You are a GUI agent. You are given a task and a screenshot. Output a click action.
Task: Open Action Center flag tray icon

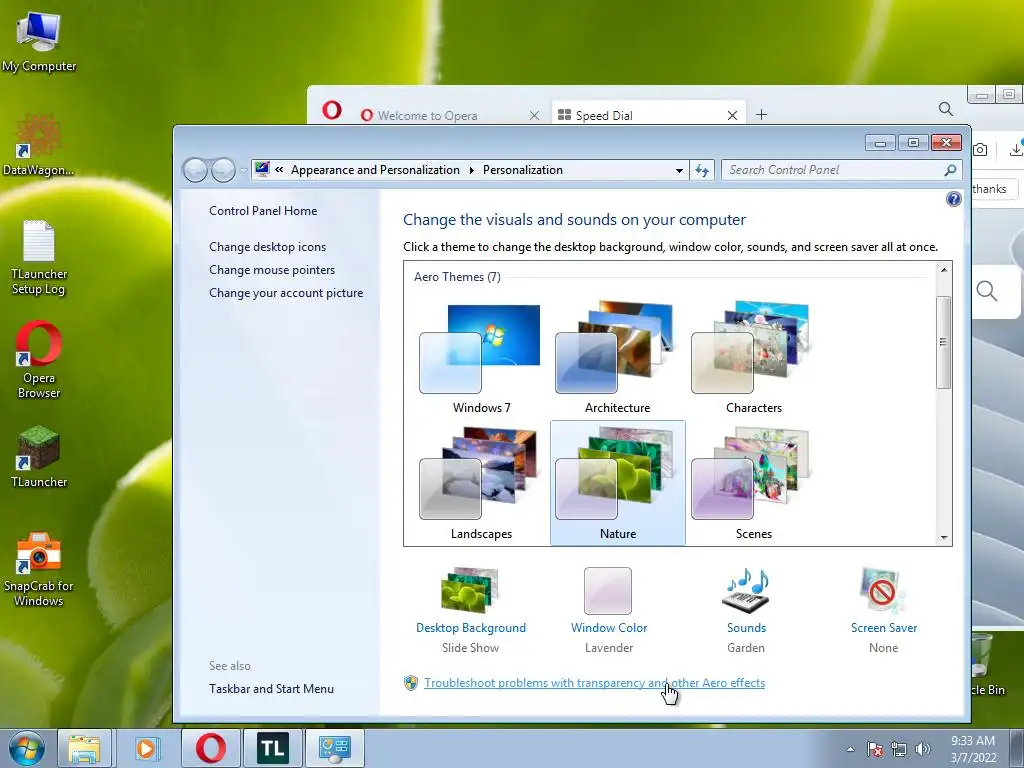click(x=875, y=749)
